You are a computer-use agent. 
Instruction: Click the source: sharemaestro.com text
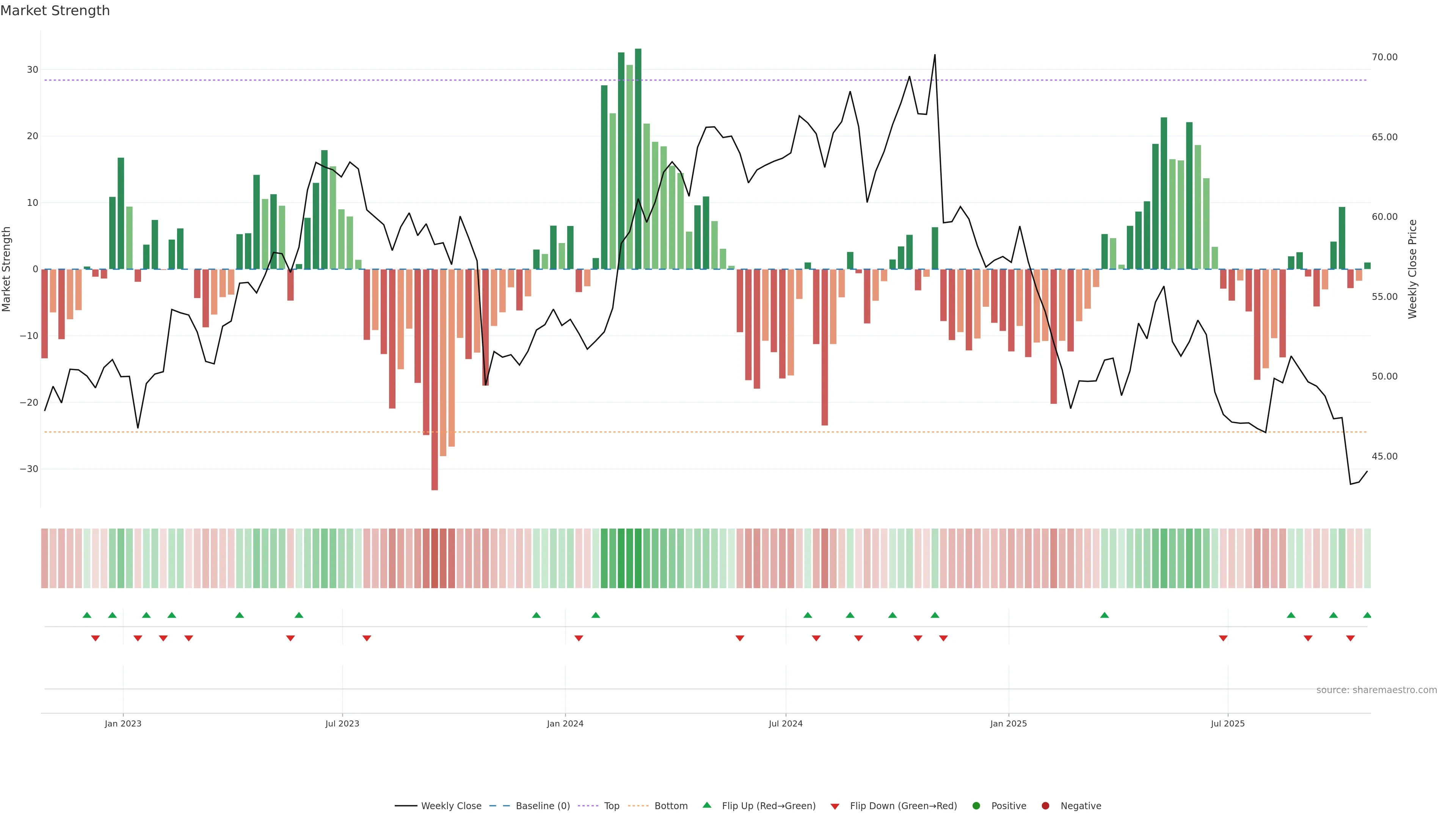point(1376,690)
